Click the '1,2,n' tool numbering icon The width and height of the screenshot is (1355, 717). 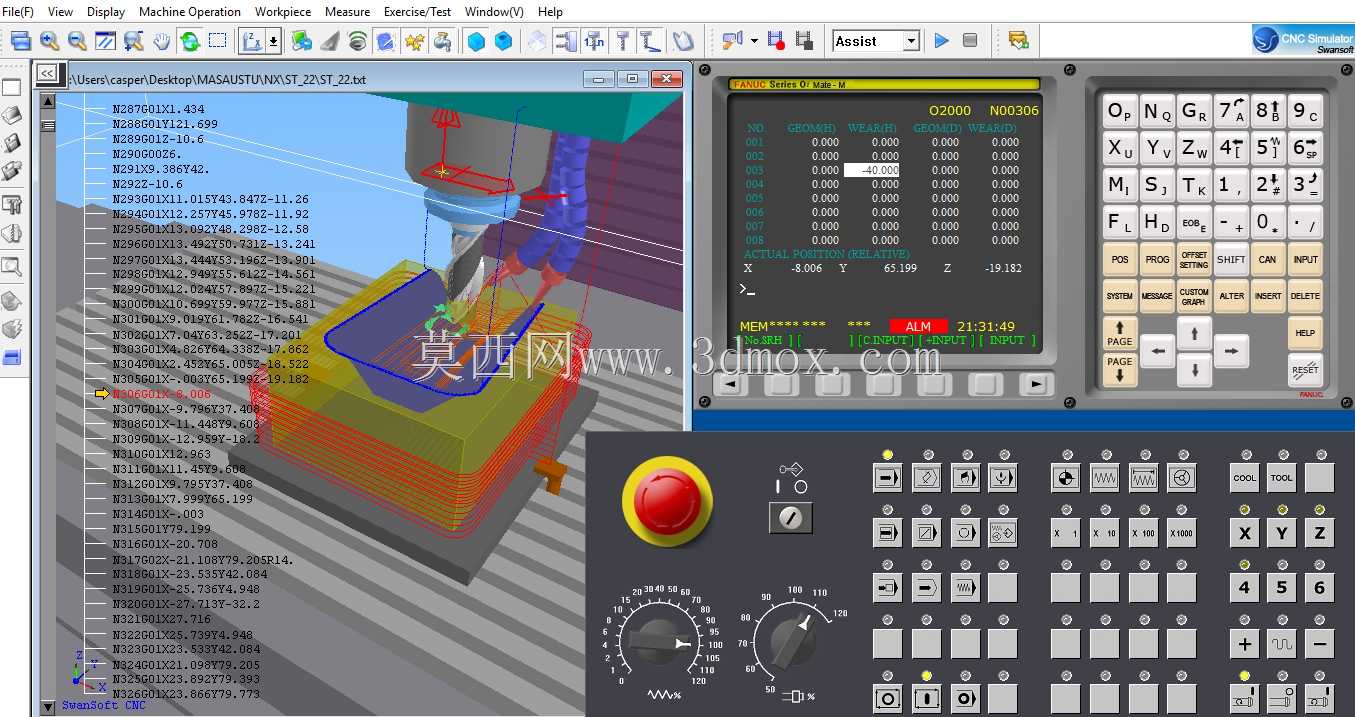point(594,41)
